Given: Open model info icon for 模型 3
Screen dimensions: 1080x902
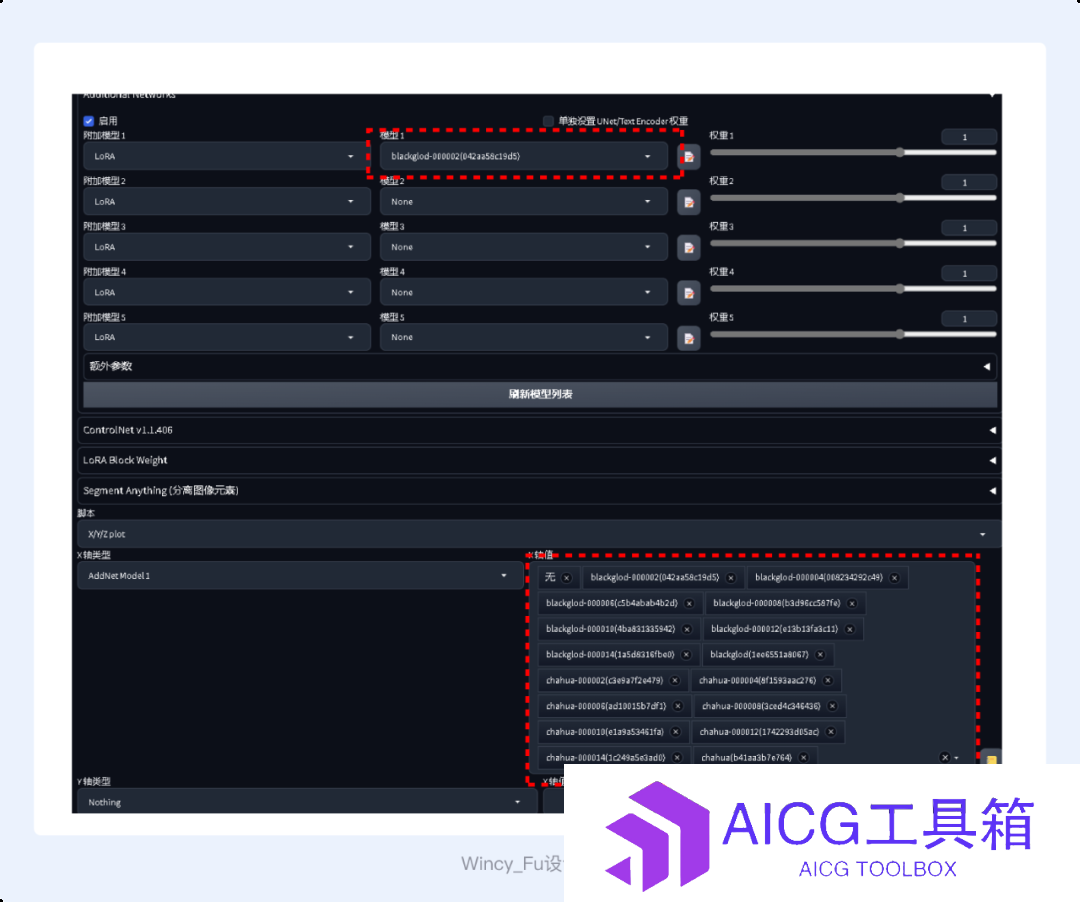Looking at the screenshot, I should (x=689, y=248).
